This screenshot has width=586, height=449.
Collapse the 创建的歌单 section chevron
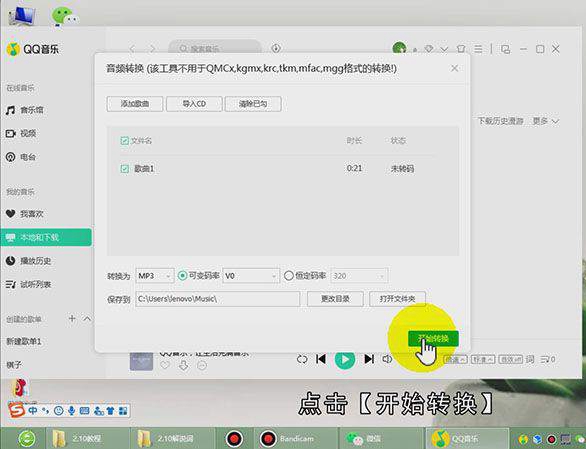pyautogui.click(x=87, y=319)
